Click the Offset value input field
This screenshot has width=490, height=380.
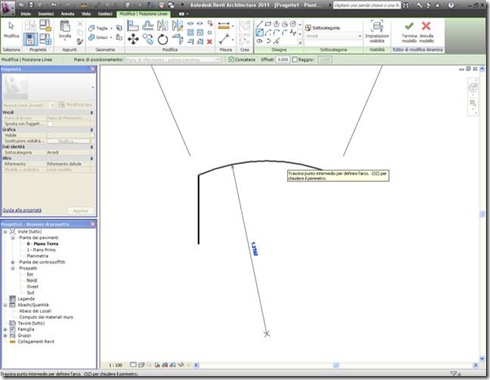(x=283, y=60)
